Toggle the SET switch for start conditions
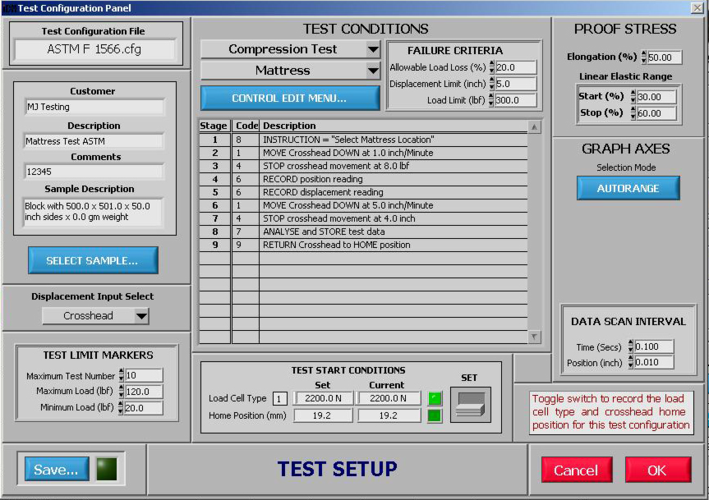Viewport: 709px width, 500px height. tap(470, 404)
